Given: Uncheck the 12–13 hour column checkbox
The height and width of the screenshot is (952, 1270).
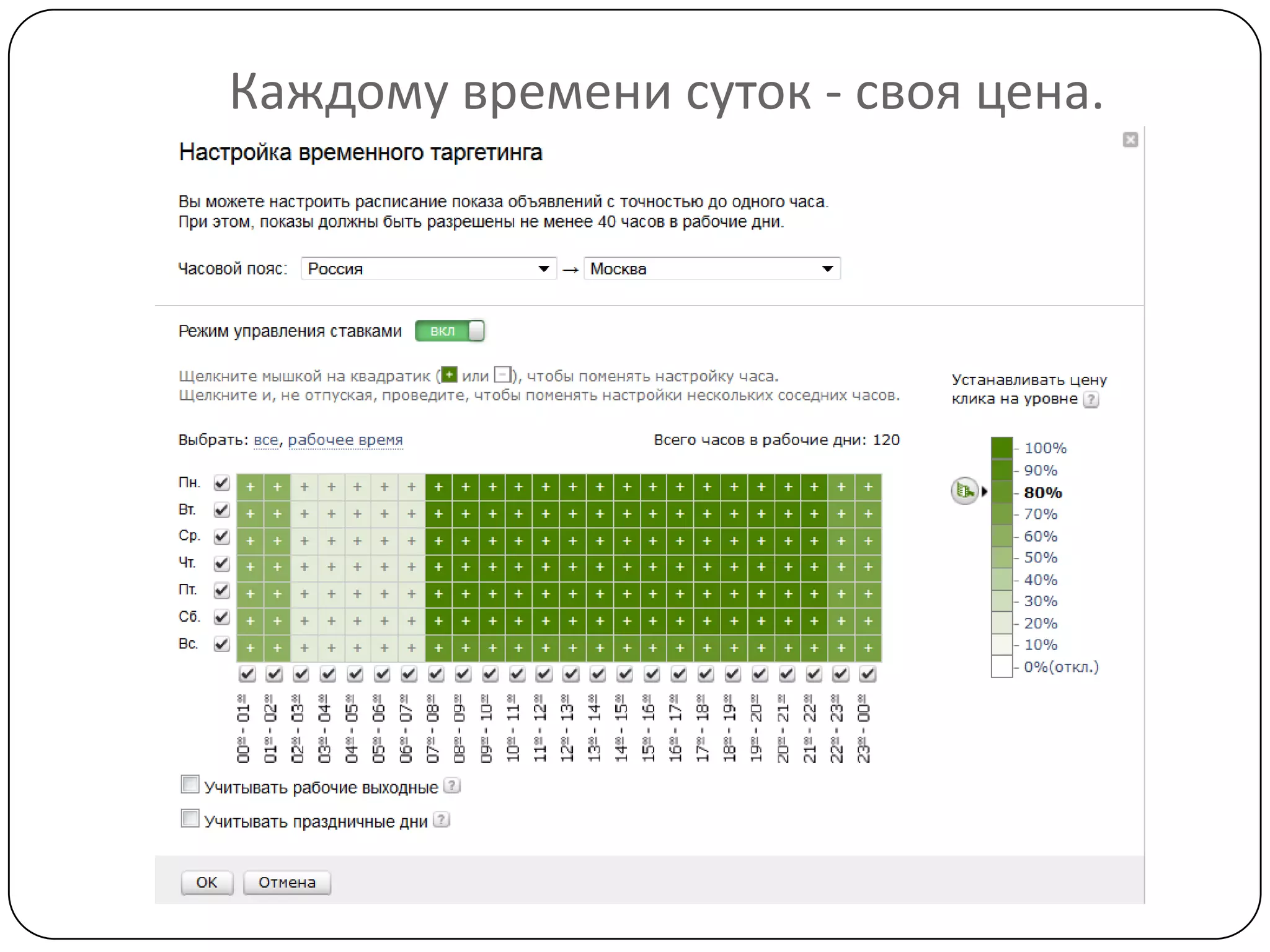Looking at the screenshot, I should (x=571, y=674).
